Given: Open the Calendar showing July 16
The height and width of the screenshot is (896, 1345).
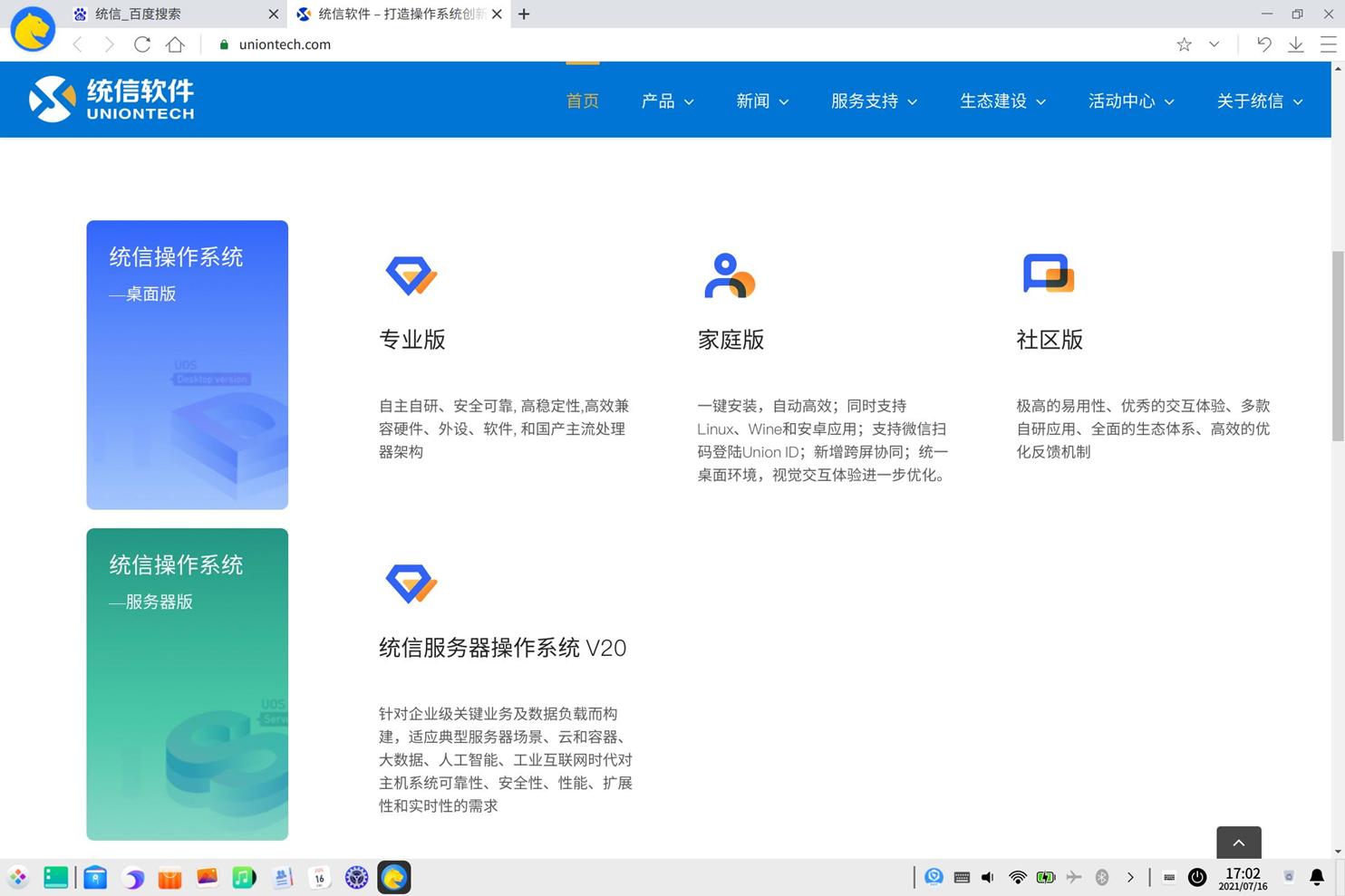Looking at the screenshot, I should point(319,877).
